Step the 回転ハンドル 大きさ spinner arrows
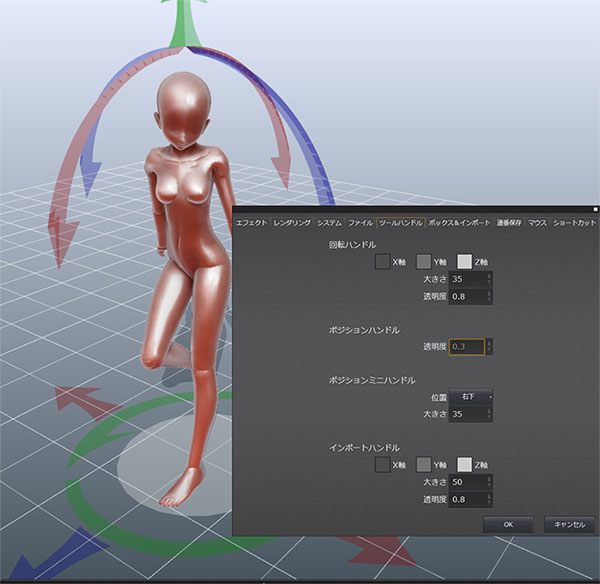600x584 pixels. click(x=489, y=279)
